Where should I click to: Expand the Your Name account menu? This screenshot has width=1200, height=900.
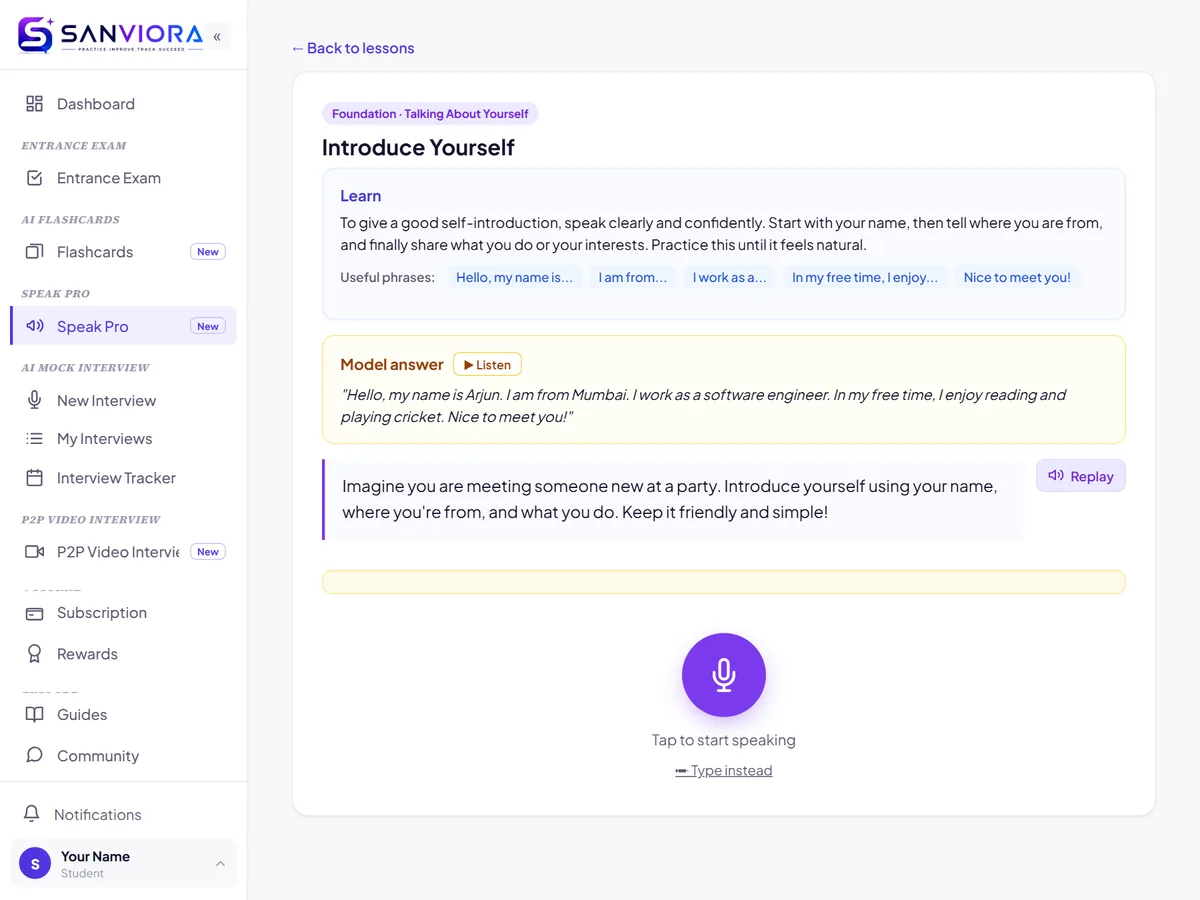pyautogui.click(x=124, y=864)
